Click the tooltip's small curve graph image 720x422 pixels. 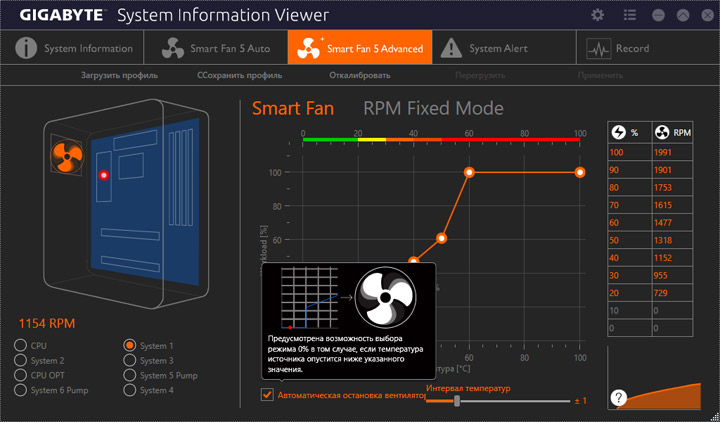coord(309,298)
